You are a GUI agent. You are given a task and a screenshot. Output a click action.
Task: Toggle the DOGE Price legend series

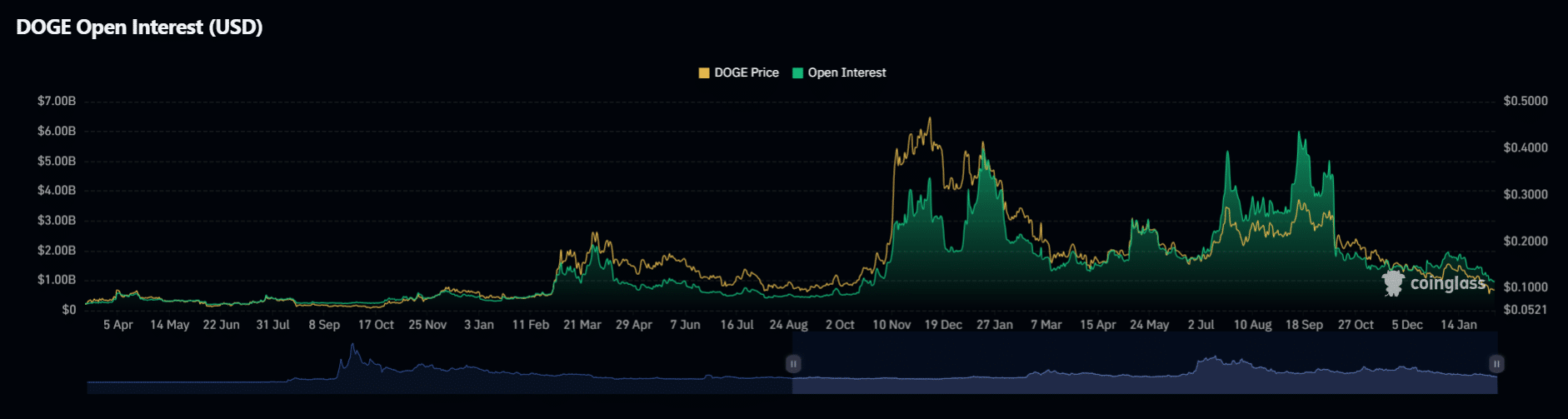[x=738, y=72]
